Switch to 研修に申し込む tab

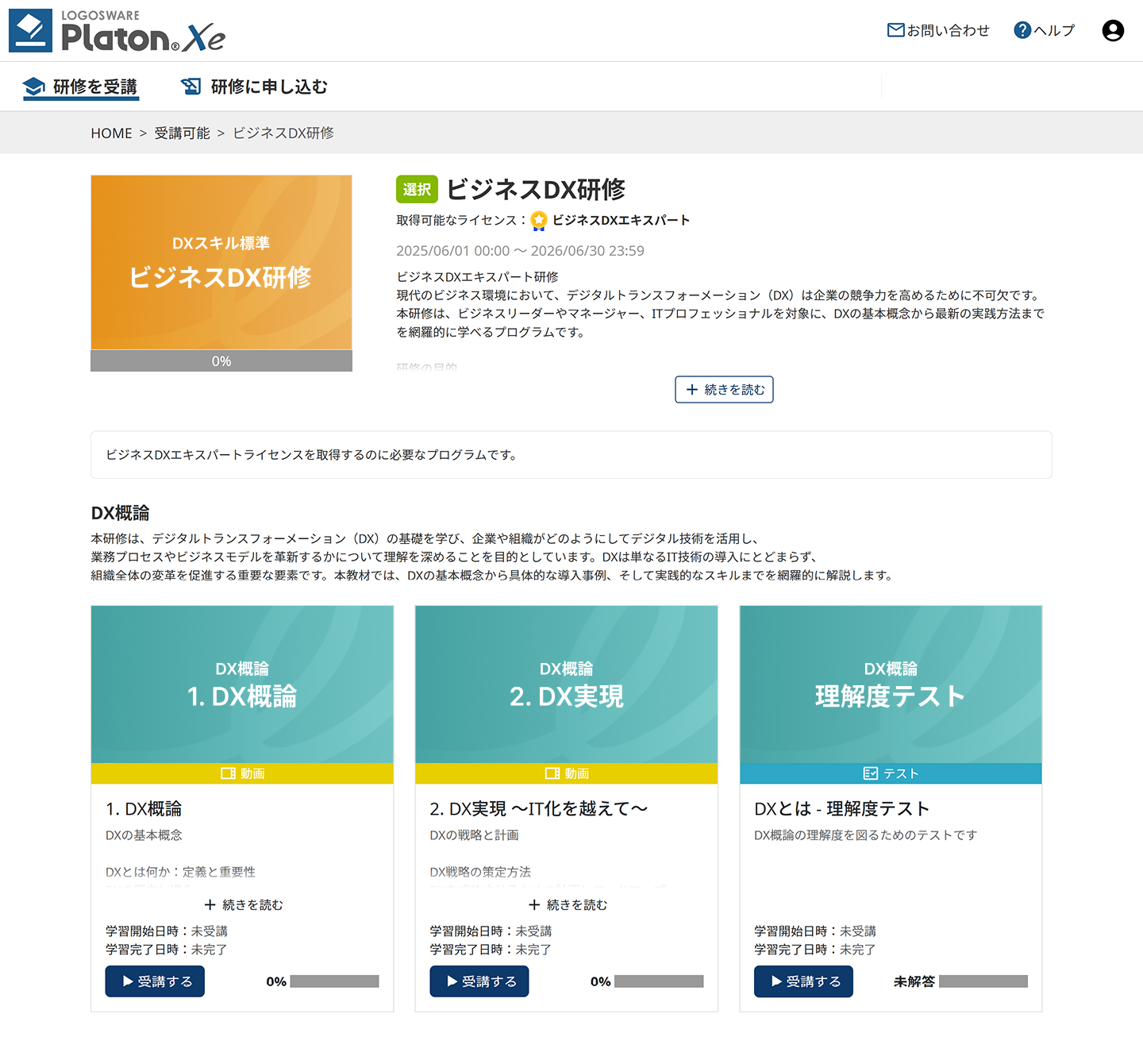[x=268, y=87]
